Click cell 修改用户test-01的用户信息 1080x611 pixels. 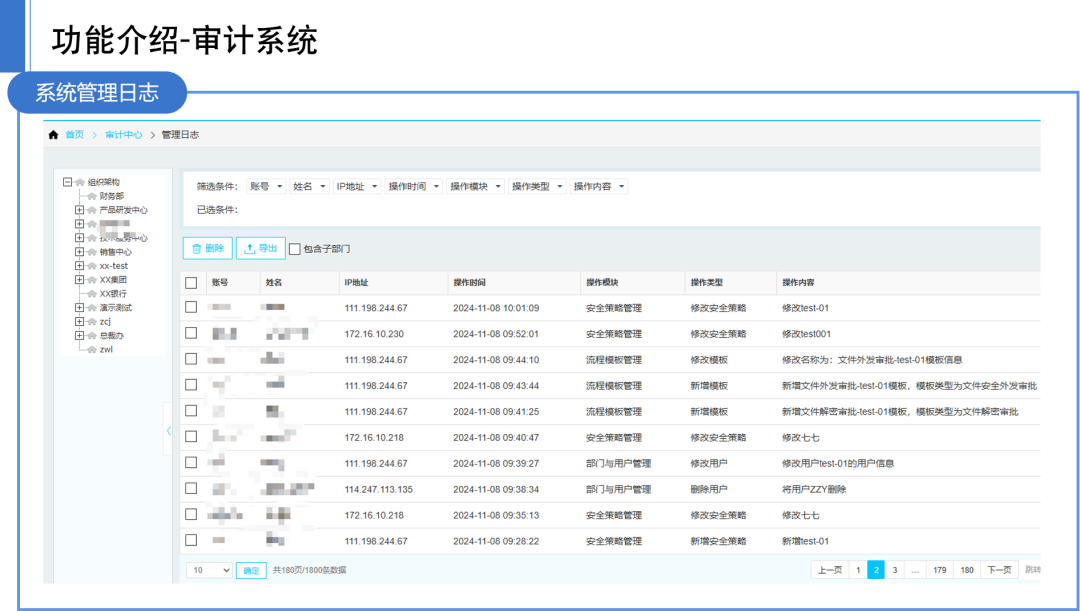[838, 464]
